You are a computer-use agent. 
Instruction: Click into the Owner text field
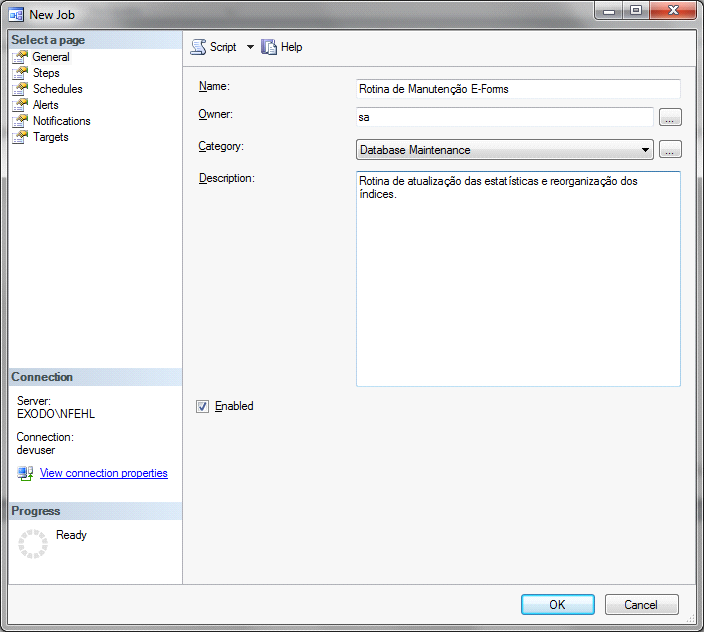pyautogui.click(x=505, y=117)
